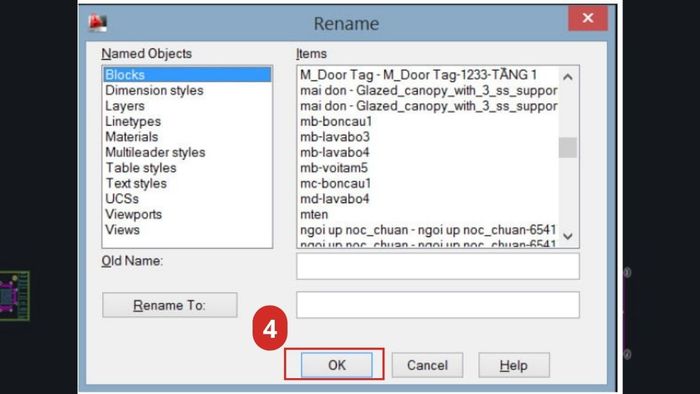This screenshot has width=700, height=394.
Task: Click the Rename To button
Action: 170,305
